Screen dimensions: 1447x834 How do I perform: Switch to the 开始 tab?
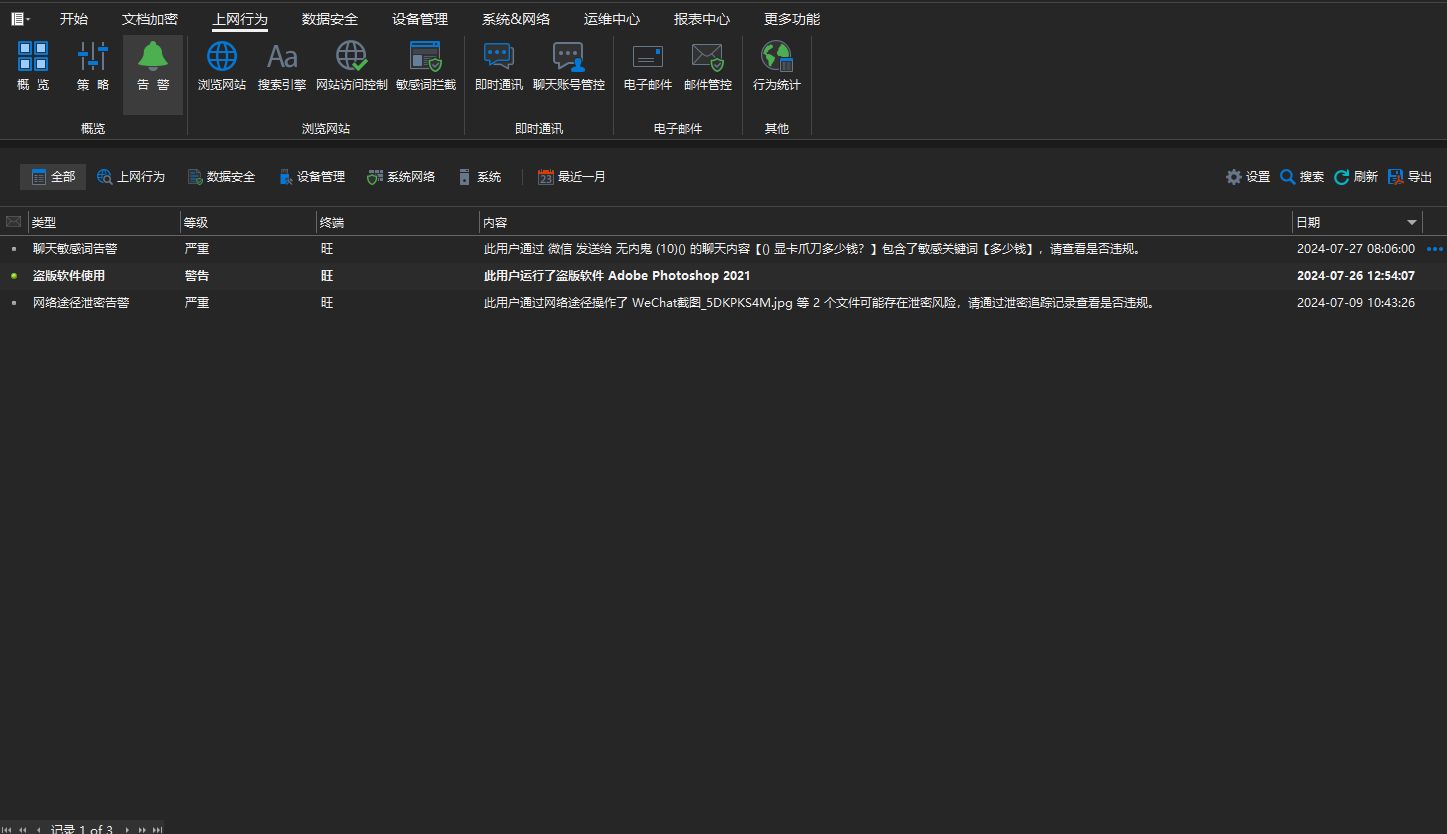pyautogui.click(x=74, y=19)
